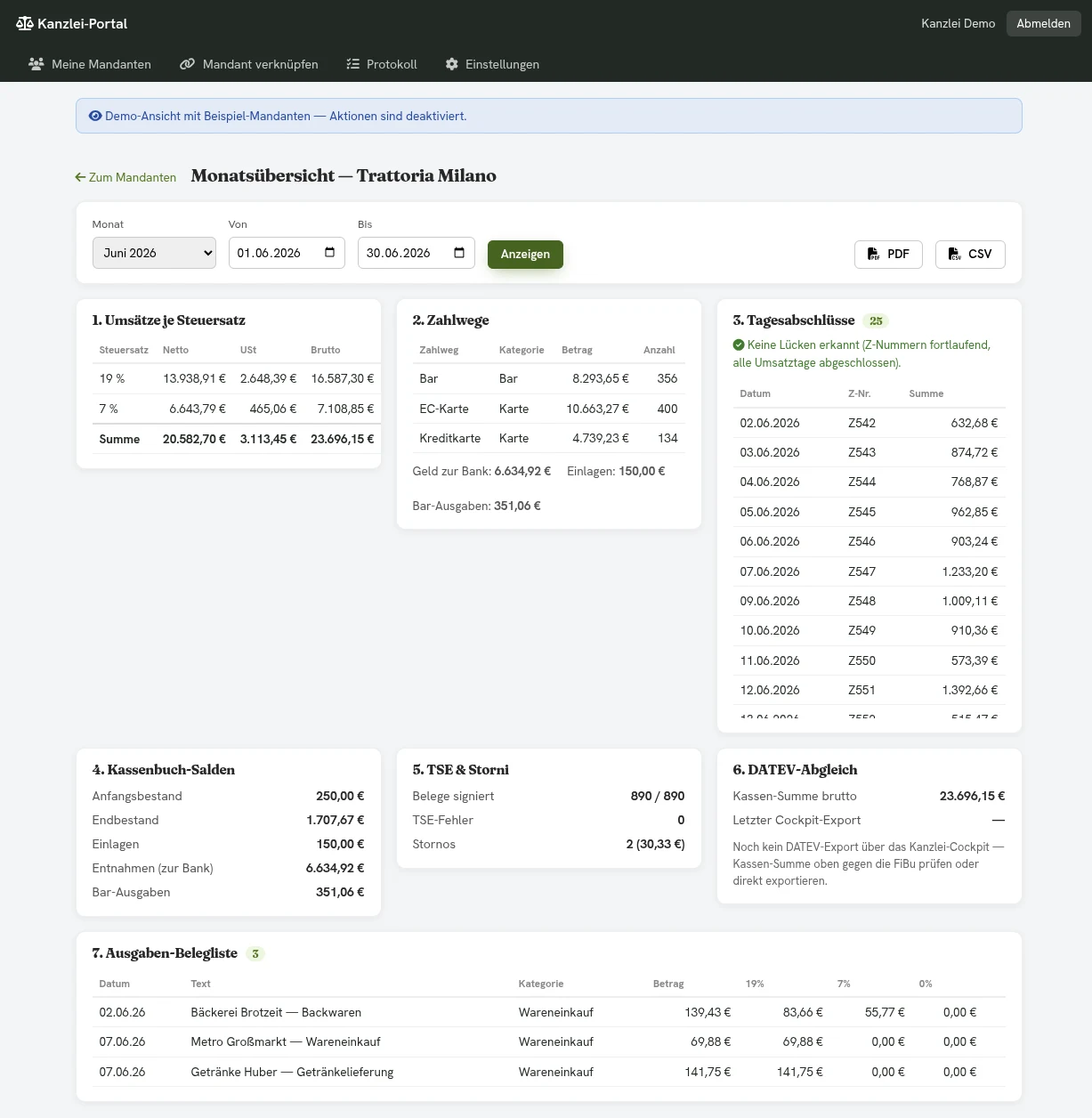Click the Kanzlei-Portal scales logo icon
This screenshot has height=1118, width=1092.
24,23
